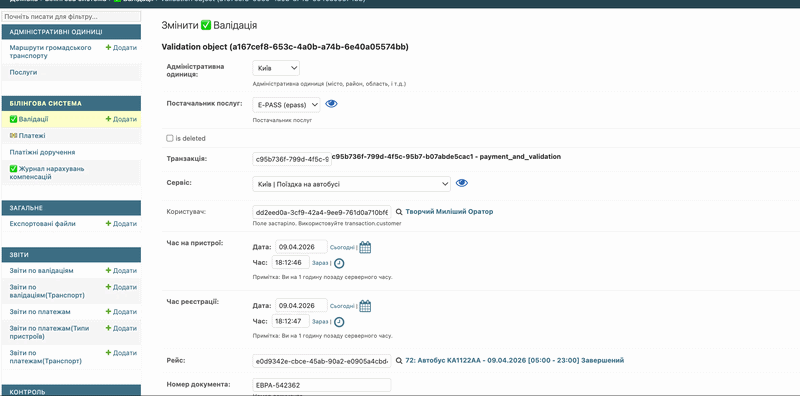This screenshot has width=800, height=396.
Task: Click the ЗАГАЛЬНЕ section header
Action: (71, 208)
